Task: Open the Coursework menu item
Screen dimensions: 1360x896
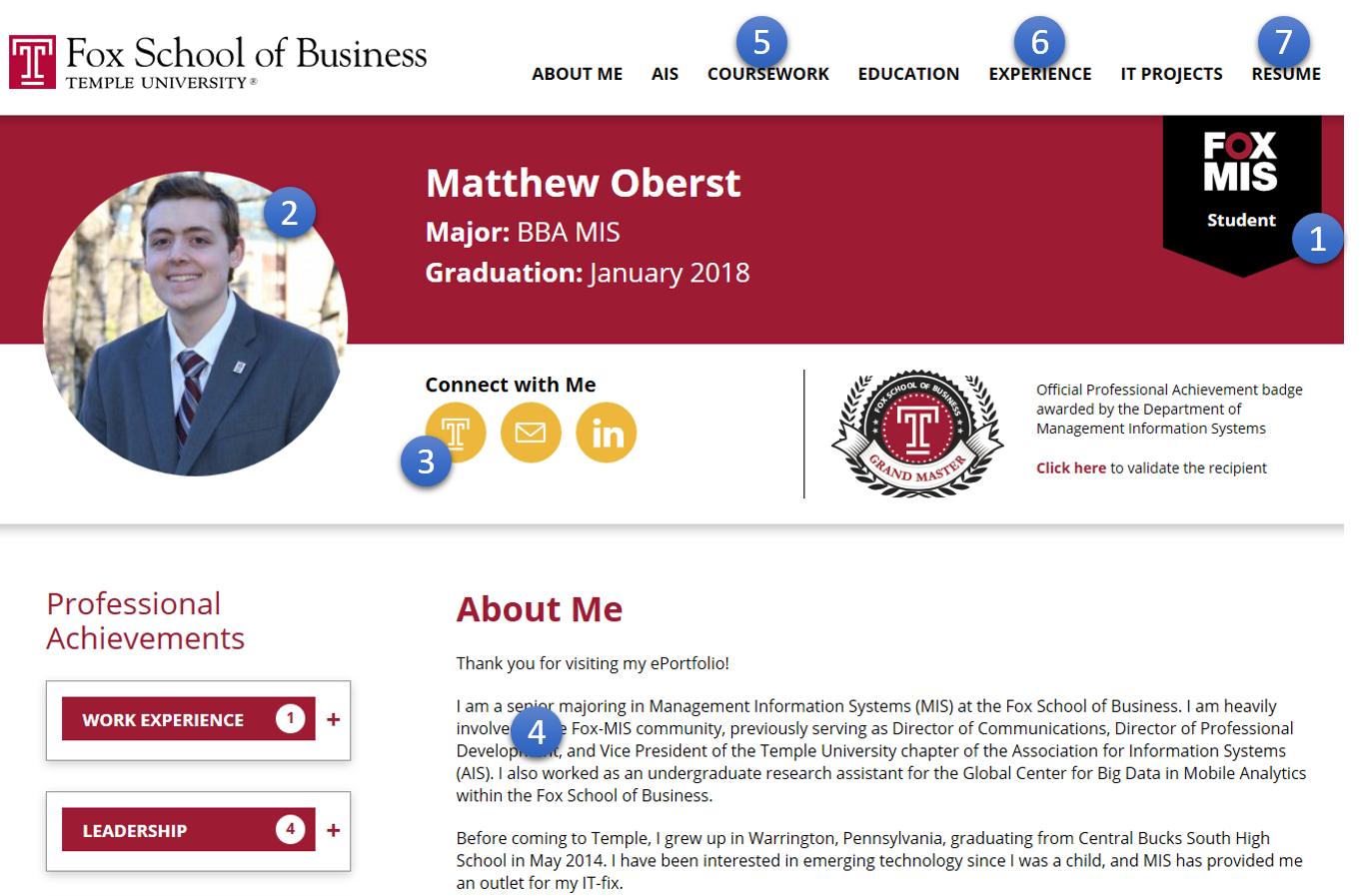Action: [768, 74]
